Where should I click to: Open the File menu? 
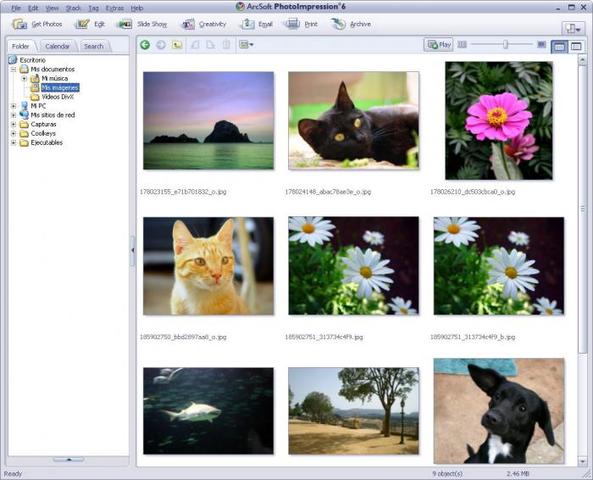click(x=16, y=8)
